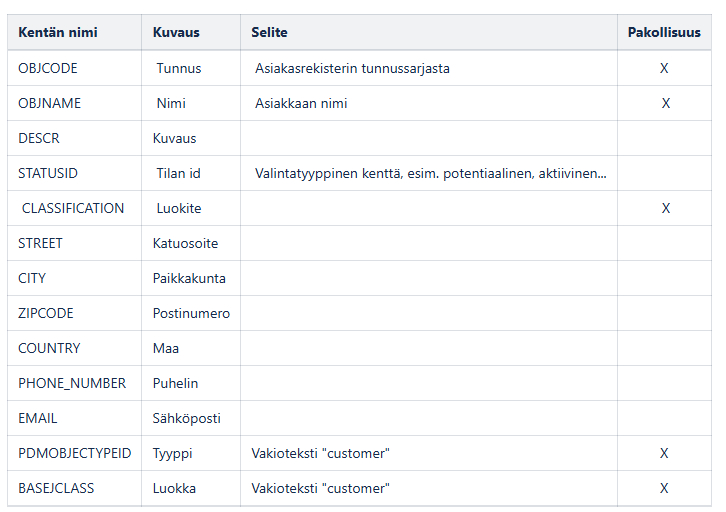
Task: Select the PHONE_NUMBER field name cell
Action: tap(72, 383)
